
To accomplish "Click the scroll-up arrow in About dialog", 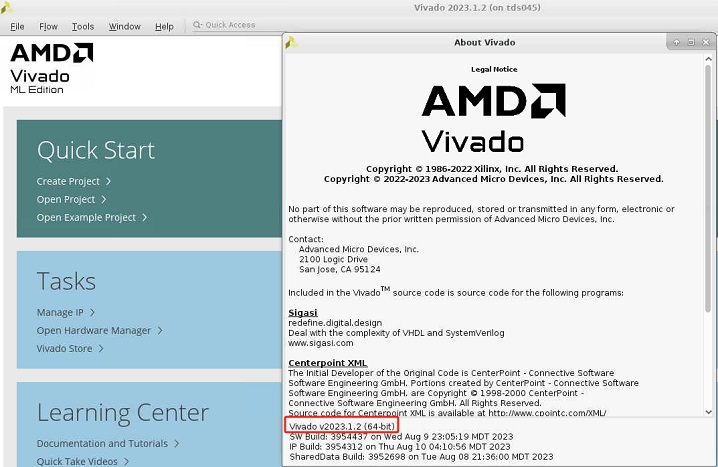I will pos(707,57).
